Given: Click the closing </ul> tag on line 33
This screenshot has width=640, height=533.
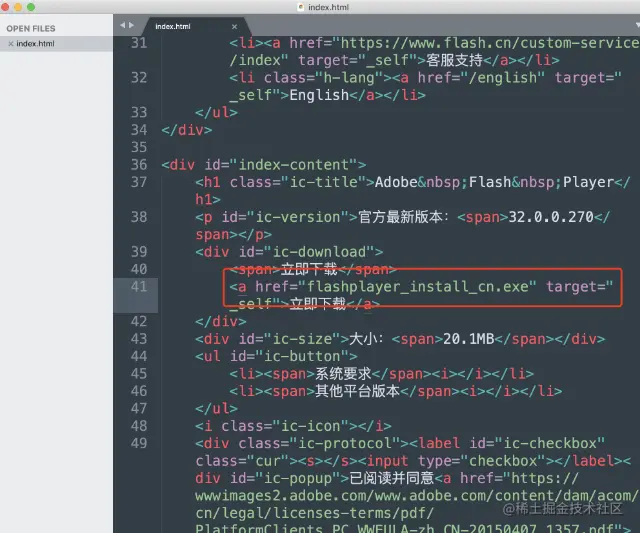Looking at the screenshot, I should (x=216, y=112).
